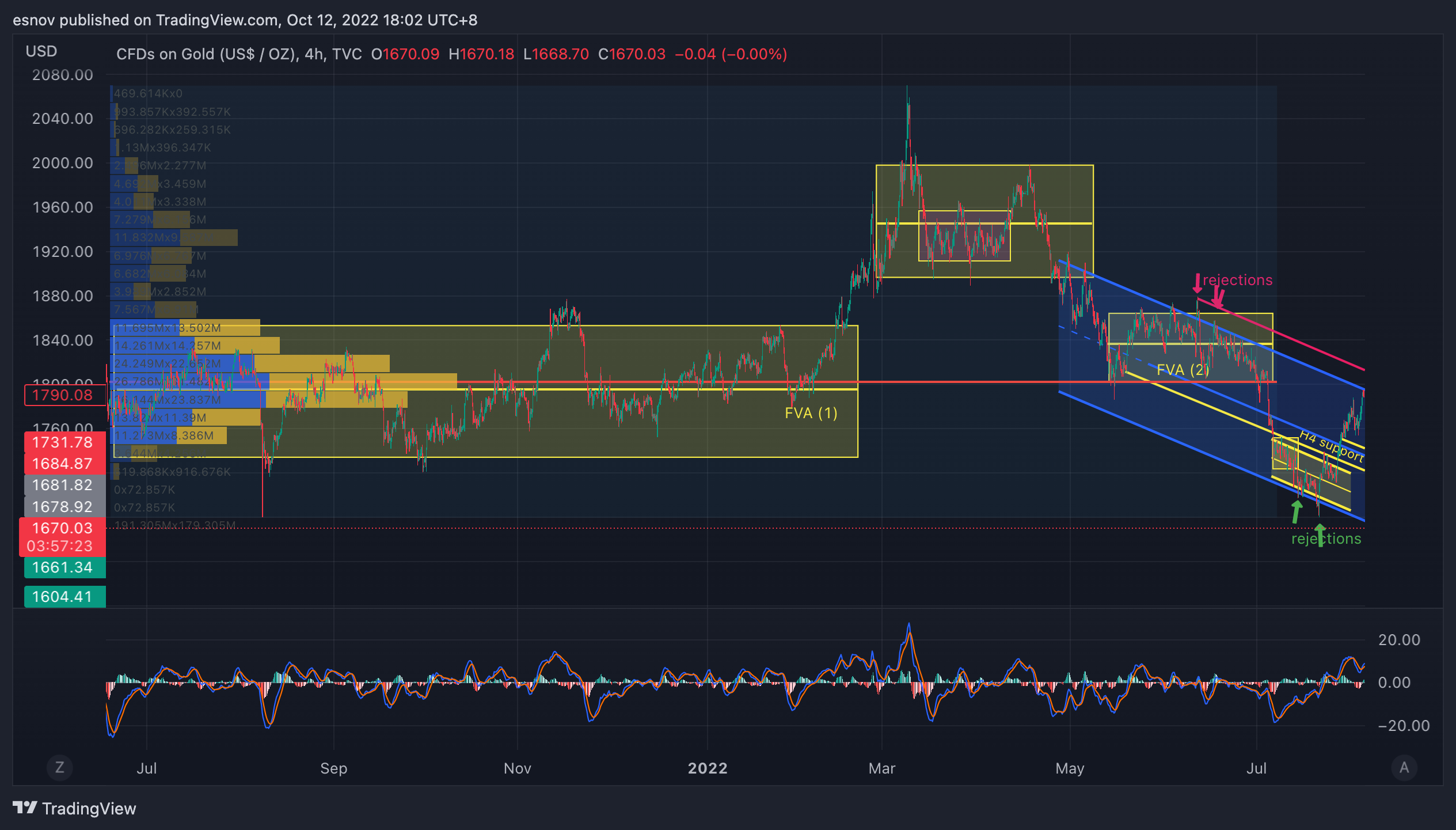1456x830 pixels.
Task: Click the TradingView logo
Action: [x=75, y=808]
